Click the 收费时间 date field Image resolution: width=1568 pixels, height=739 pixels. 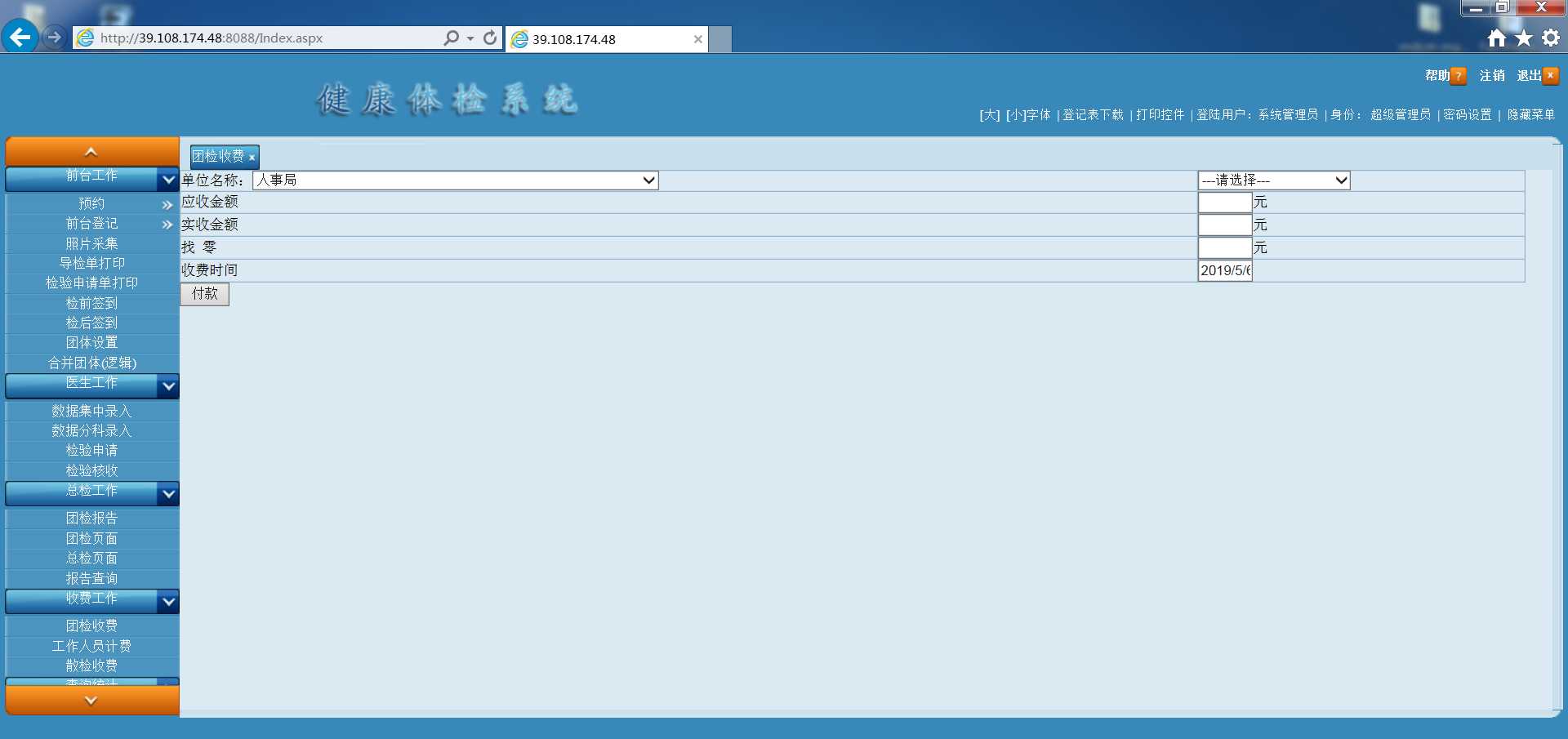click(x=1225, y=270)
